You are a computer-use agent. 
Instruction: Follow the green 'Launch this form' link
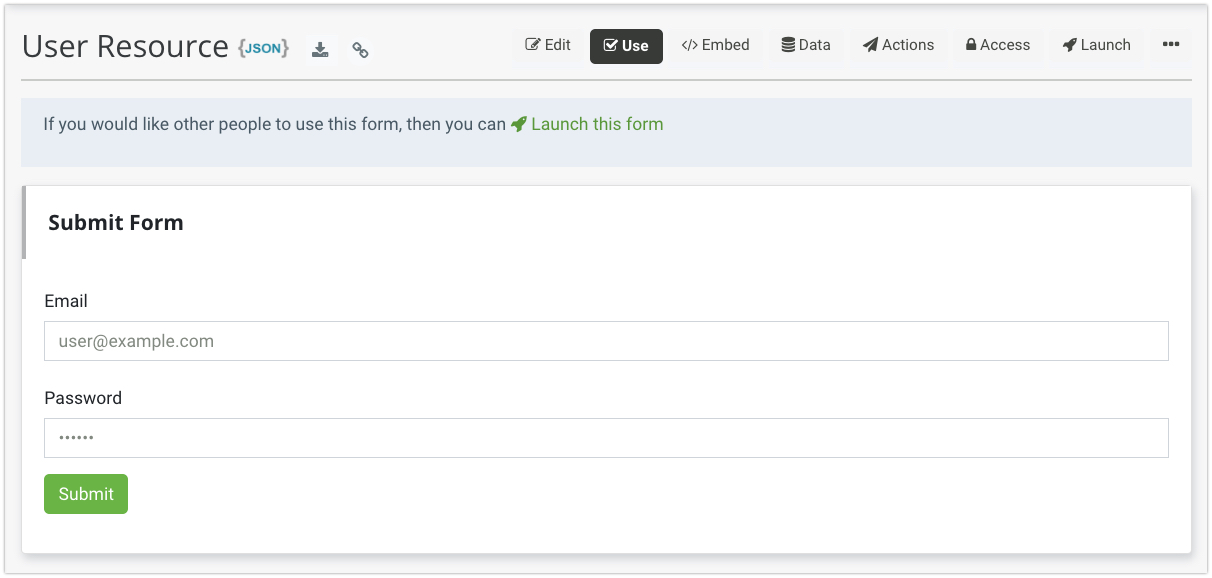(597, 124)
